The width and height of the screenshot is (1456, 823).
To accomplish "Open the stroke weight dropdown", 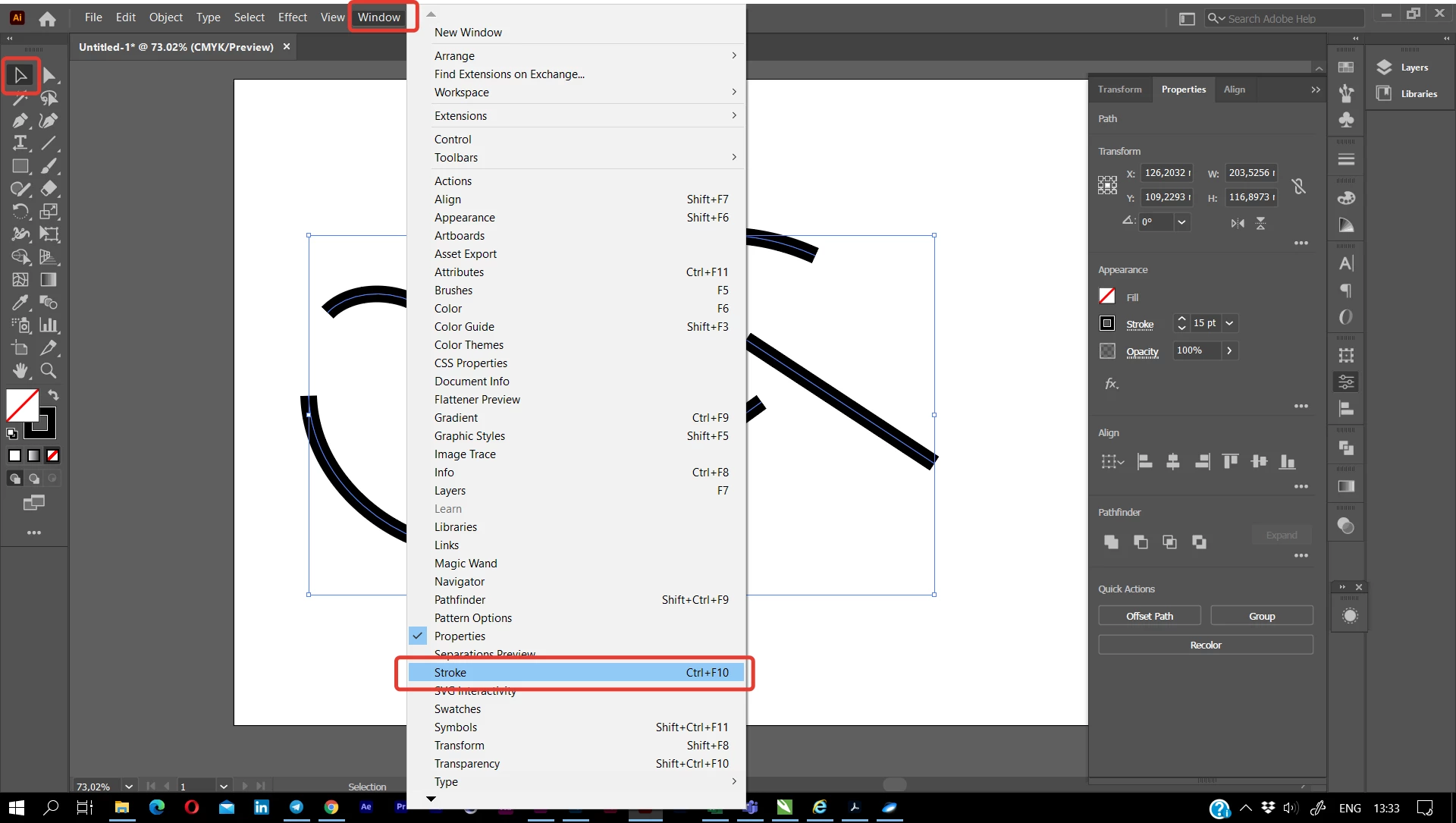I will 1229,323.
